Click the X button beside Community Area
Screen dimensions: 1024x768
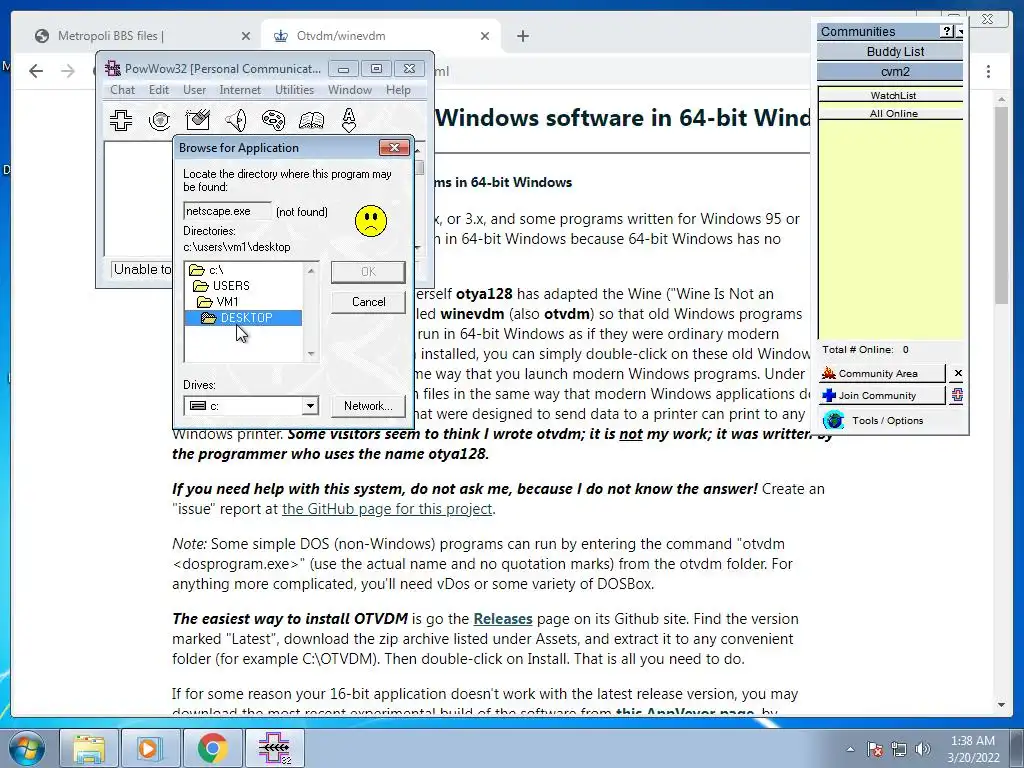[957, 373]
